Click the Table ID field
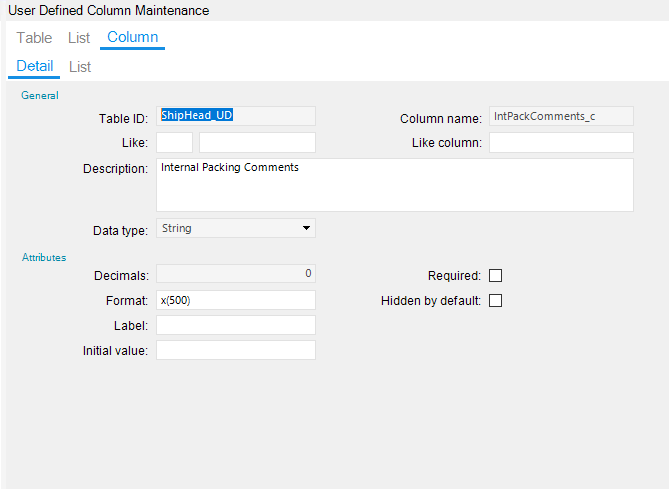 tap(236, 117)
